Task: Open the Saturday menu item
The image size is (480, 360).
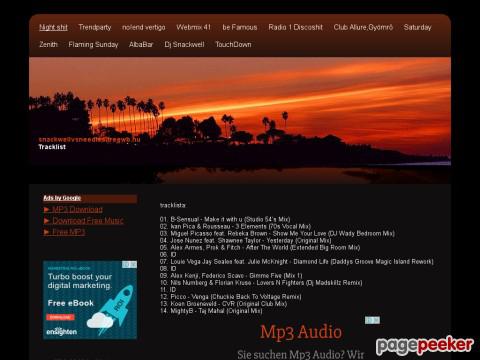Action: click(x=417, y=27)
